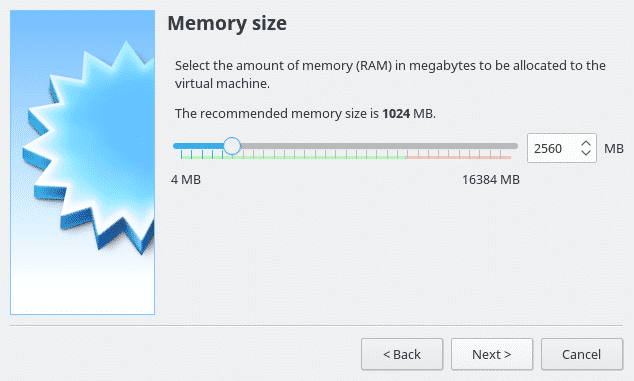
Task: Click the MB unit label beside the spinbox
Action: [613, 148]
